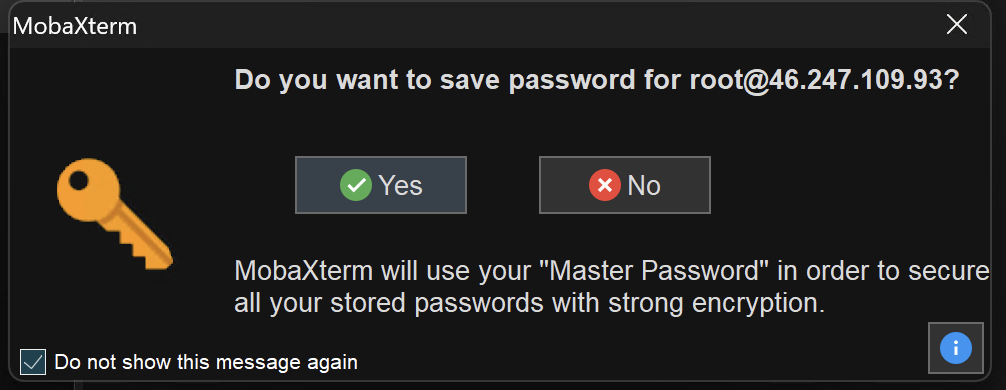Close the MobaXterm dialog with the X
The image size is (1006, 390).
coord(957,25)
